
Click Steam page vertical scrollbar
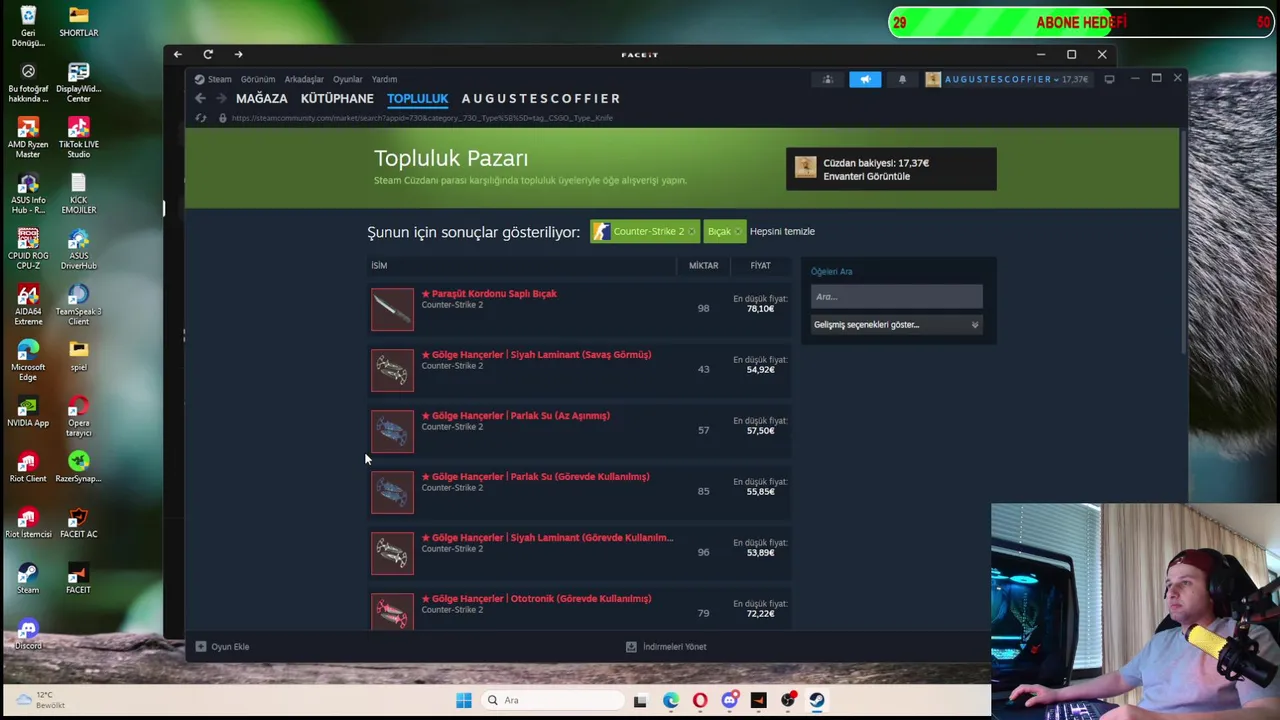(x=1184, y=240)
